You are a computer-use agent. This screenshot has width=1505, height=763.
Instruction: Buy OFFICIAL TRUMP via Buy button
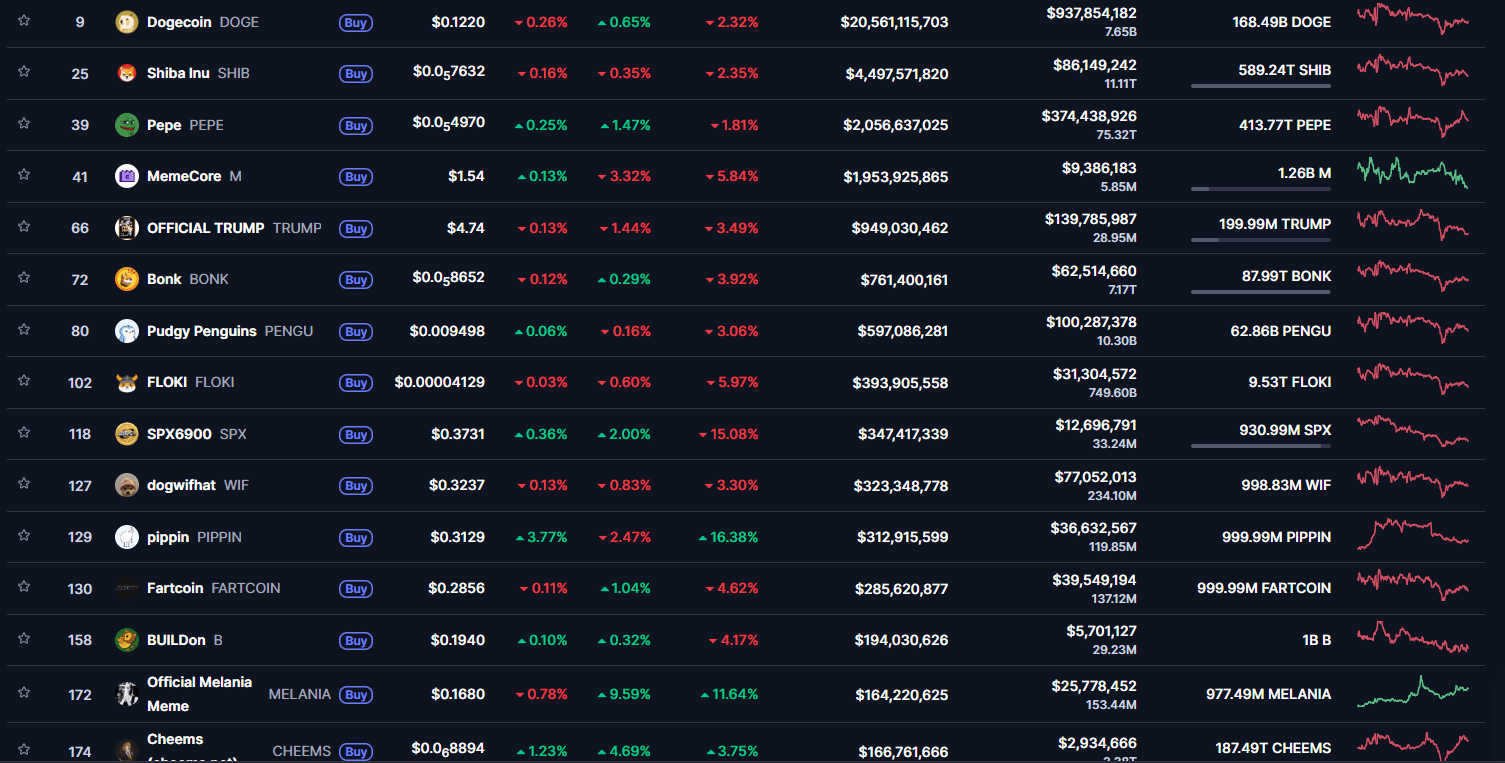(356, 229)
